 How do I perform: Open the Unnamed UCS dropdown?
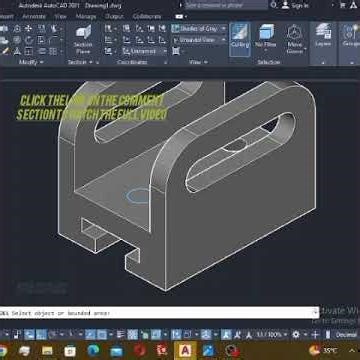[x=145, y=51]
